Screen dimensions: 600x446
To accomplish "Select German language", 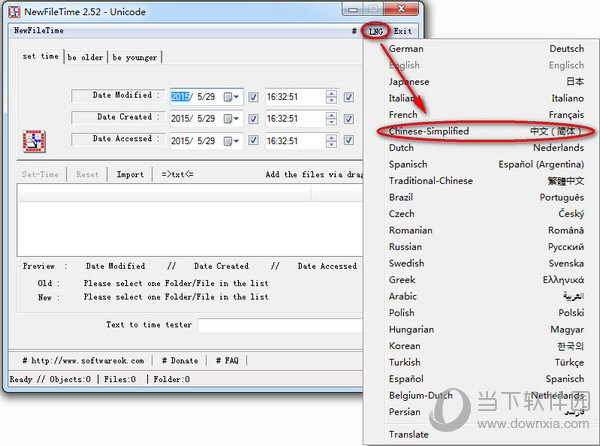I will click(x=486, y=49).
